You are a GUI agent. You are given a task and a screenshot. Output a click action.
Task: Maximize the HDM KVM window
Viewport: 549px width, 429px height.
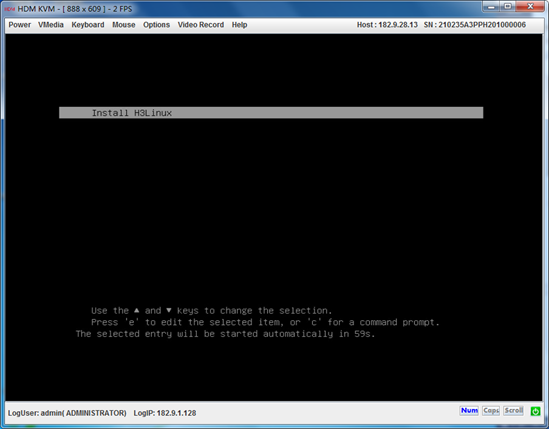click(507, 7)
